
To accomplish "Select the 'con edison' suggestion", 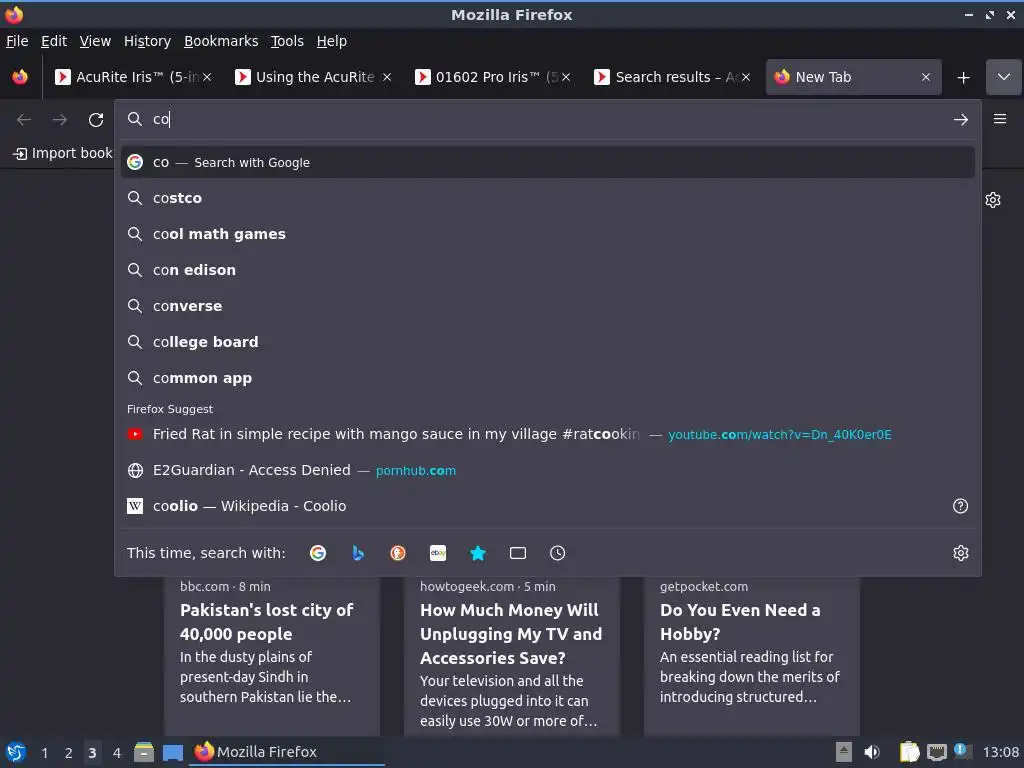I will (548, 270).
